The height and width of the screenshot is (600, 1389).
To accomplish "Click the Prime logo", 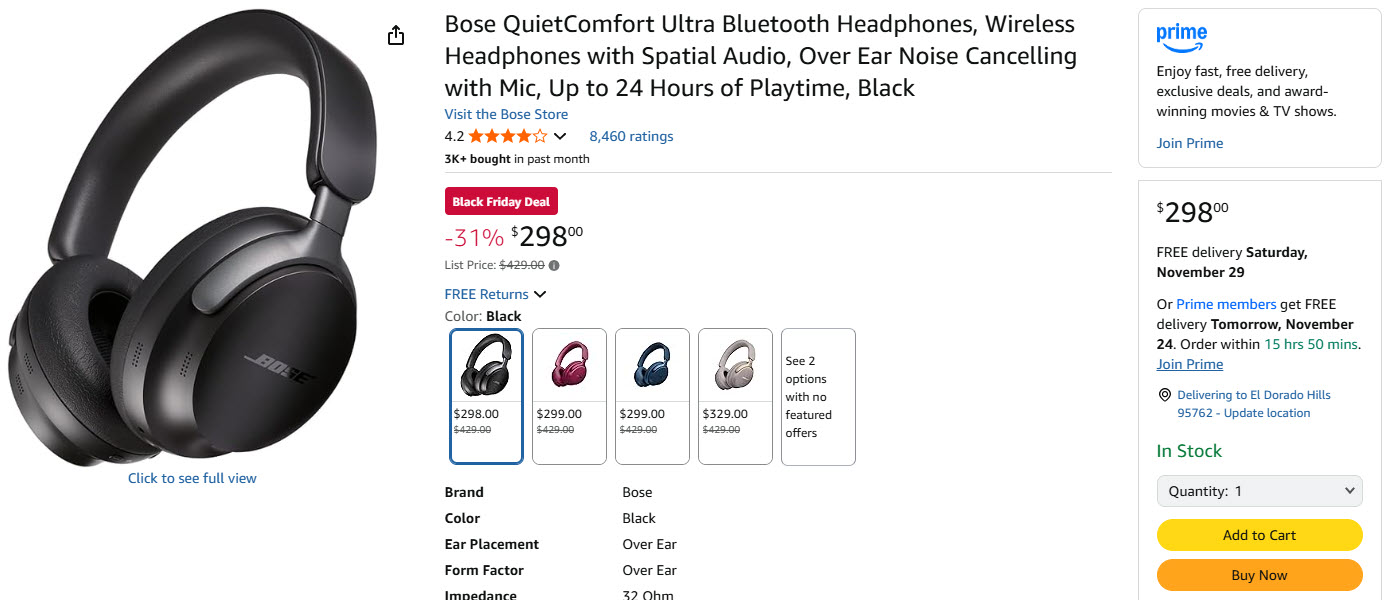I will tap(1181, 37).
